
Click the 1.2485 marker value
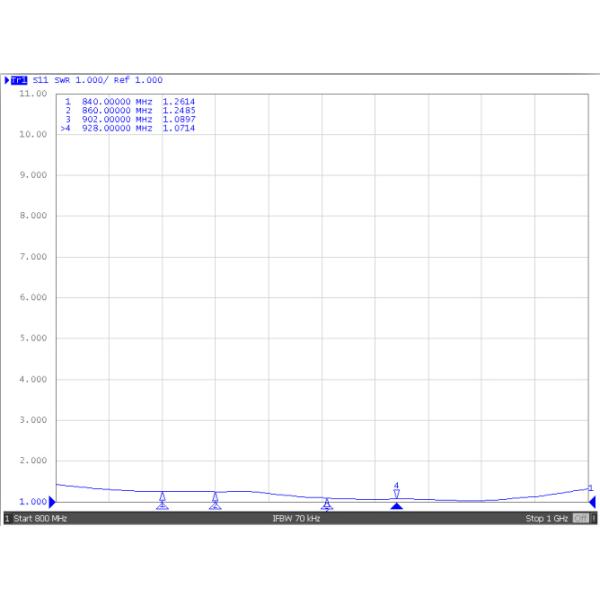pos(179,110)
